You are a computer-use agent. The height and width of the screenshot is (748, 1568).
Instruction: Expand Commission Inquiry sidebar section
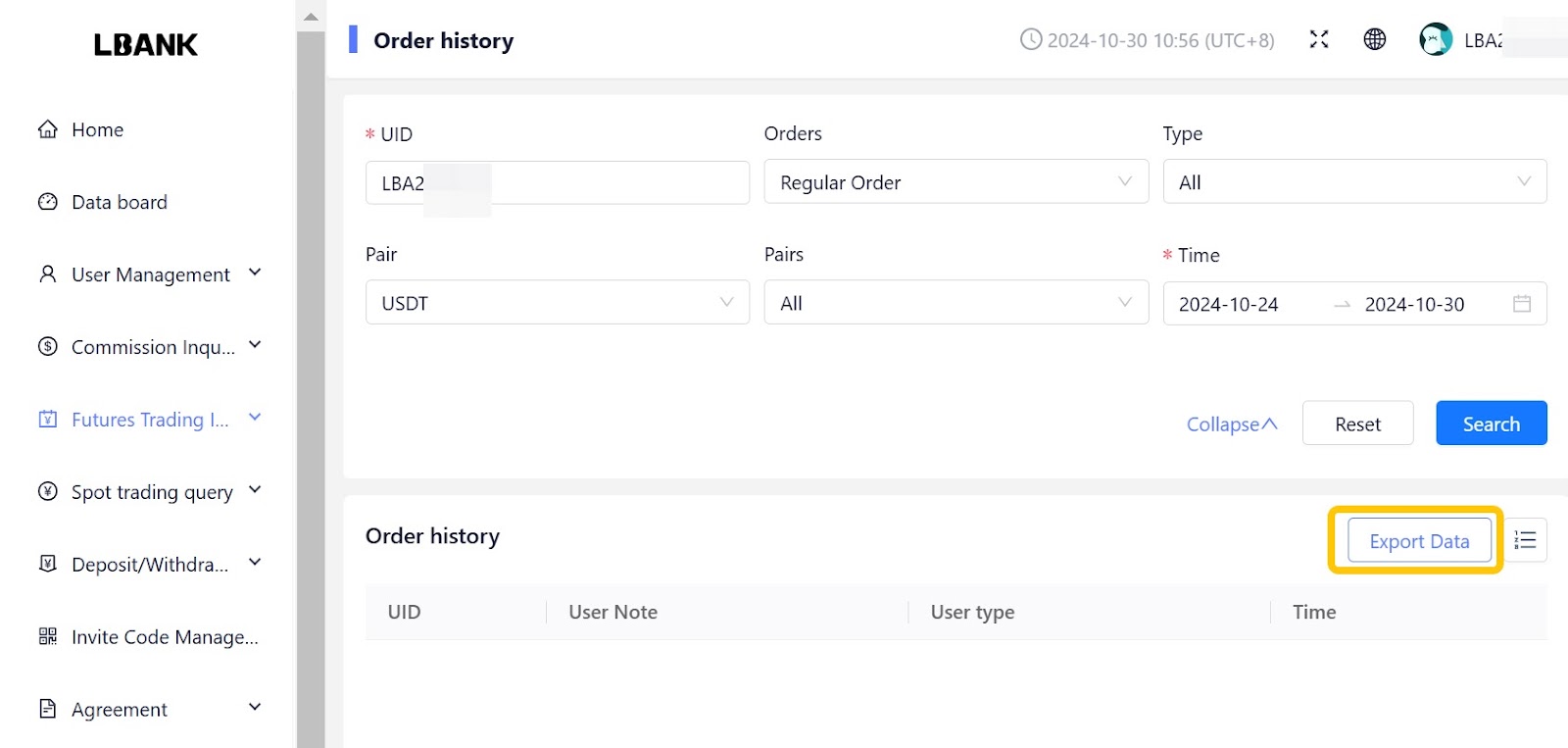[152, 347]
